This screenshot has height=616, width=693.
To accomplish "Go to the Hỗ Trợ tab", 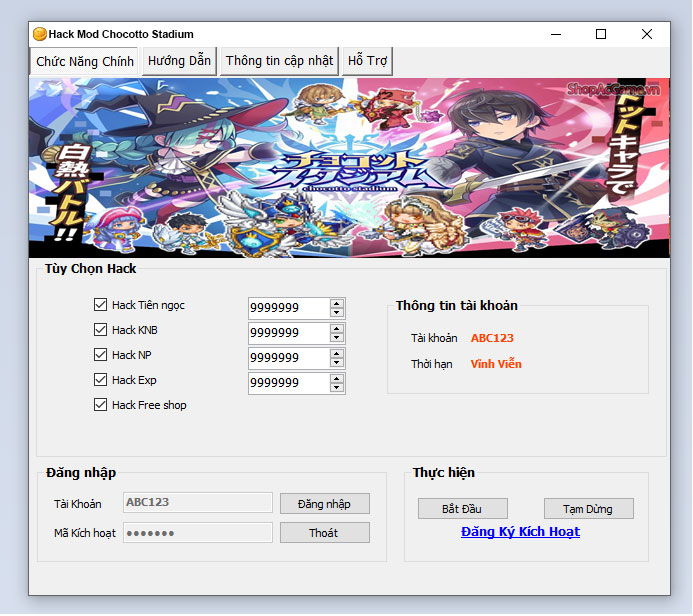I will [x=367, y=61].
